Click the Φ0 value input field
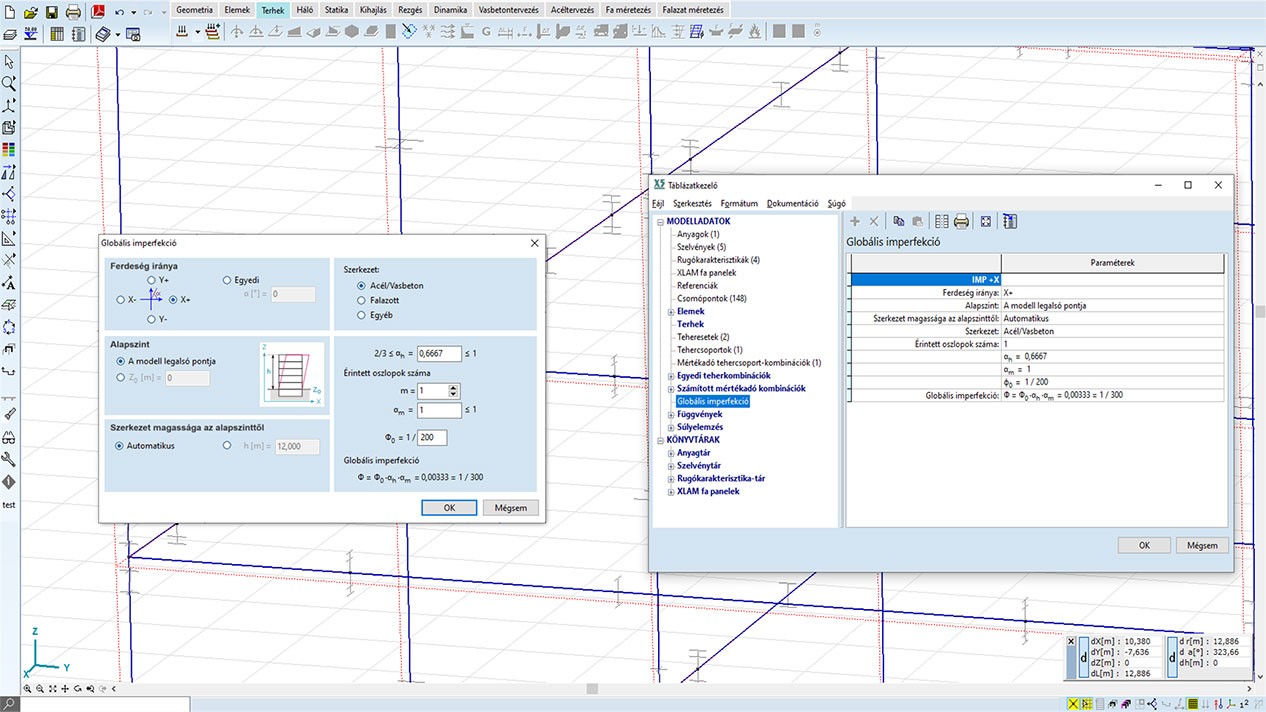 click(433, 437)
